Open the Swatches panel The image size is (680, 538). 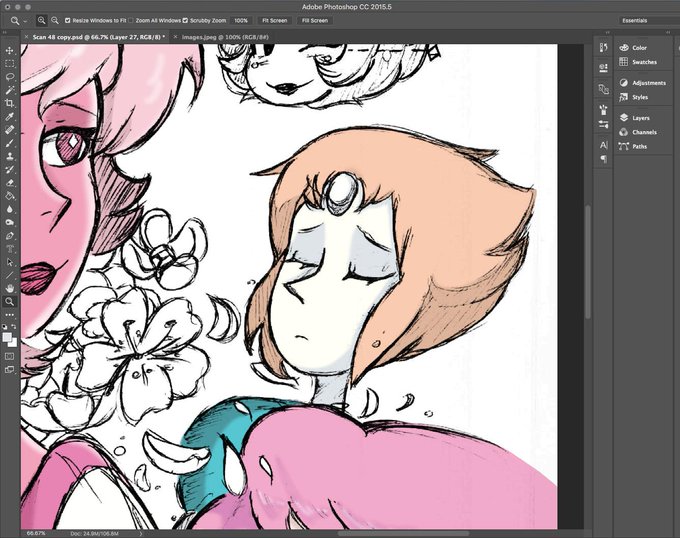pos(646,62)
